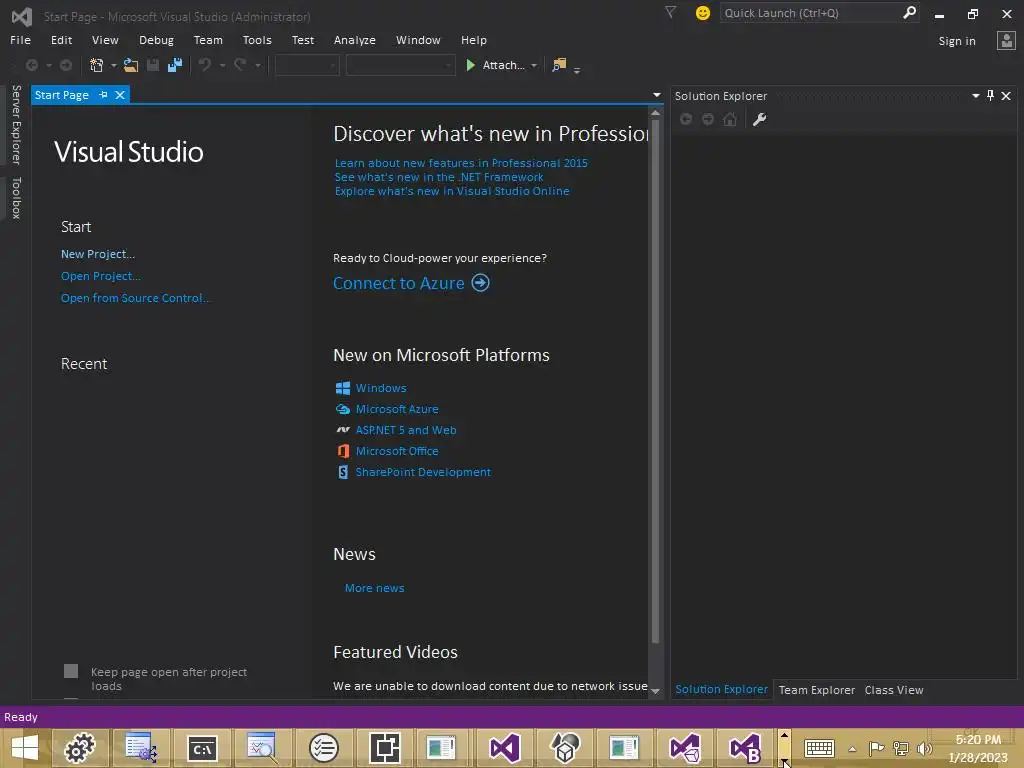The height and width of the screenshot is (768, 1024).
Task: Open the Team menu
Action: (208, 40)
